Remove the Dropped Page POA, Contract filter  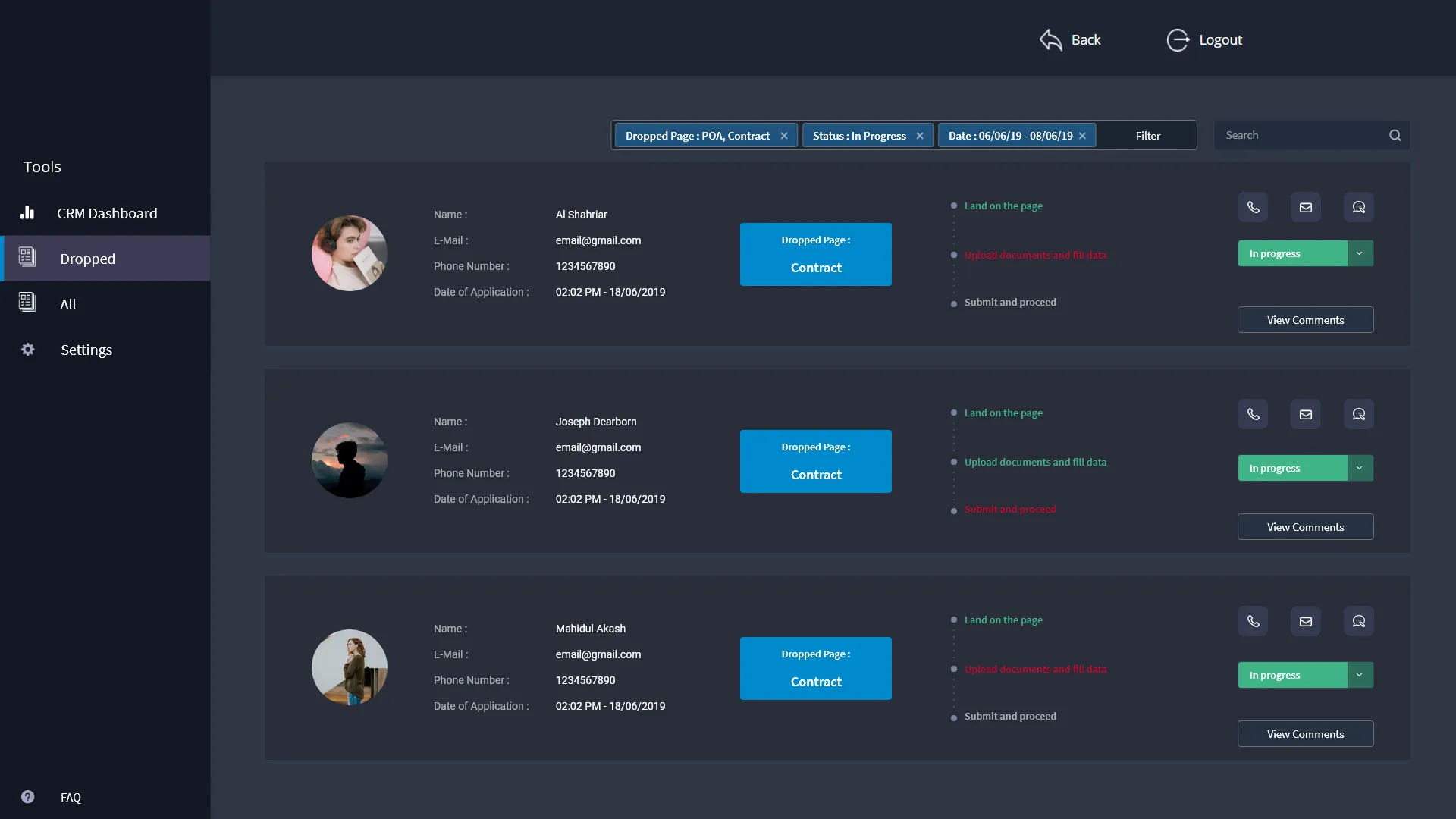pyautogui.click(x=784, y=136)
